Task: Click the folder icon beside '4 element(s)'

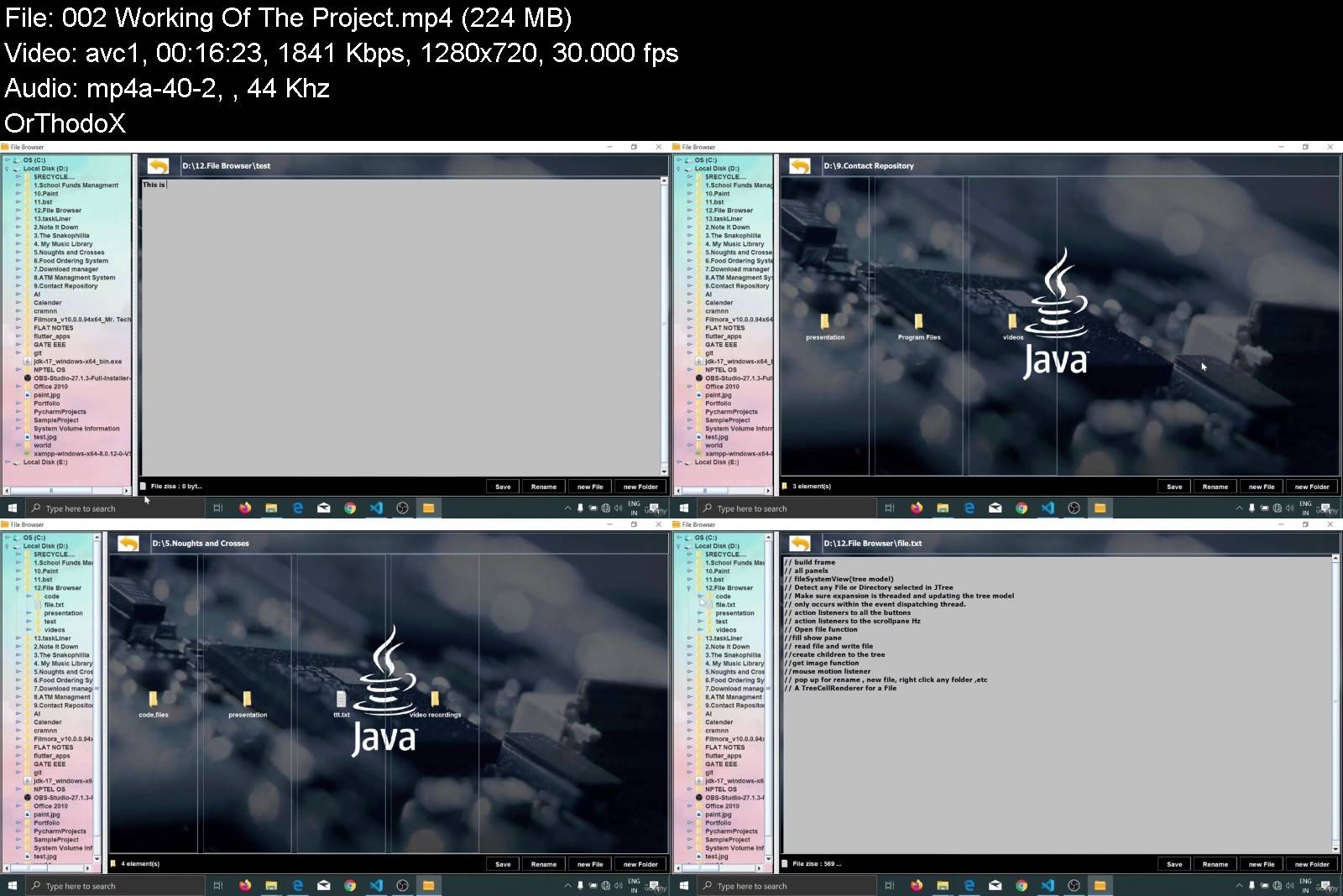Action: coord(113,863)
